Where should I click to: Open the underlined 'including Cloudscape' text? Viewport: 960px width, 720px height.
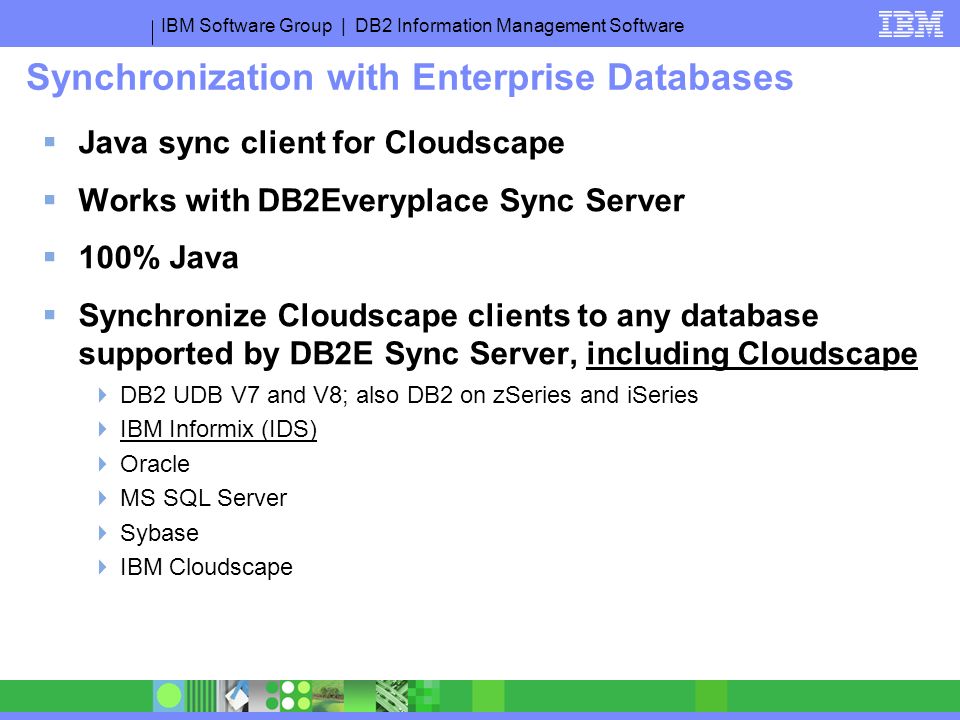(x=752, y=354)
